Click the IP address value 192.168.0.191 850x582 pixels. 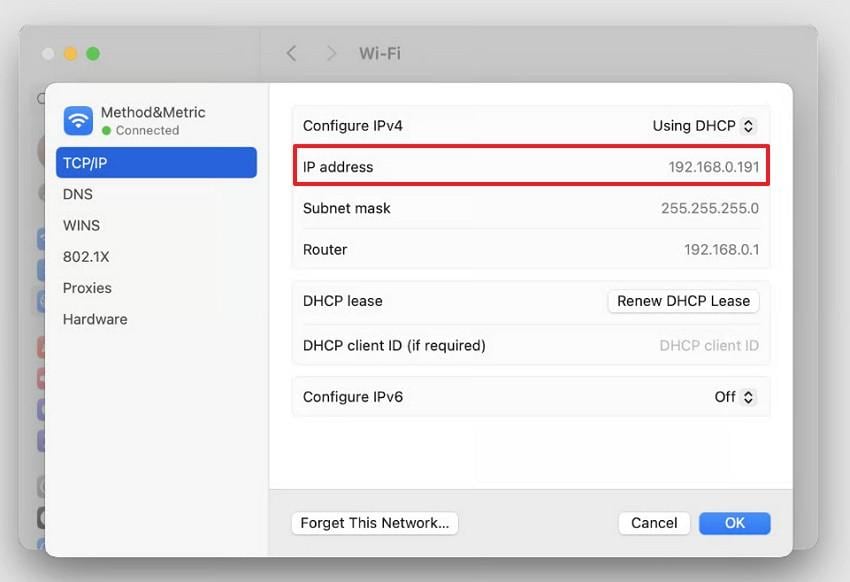pos(713,167)
